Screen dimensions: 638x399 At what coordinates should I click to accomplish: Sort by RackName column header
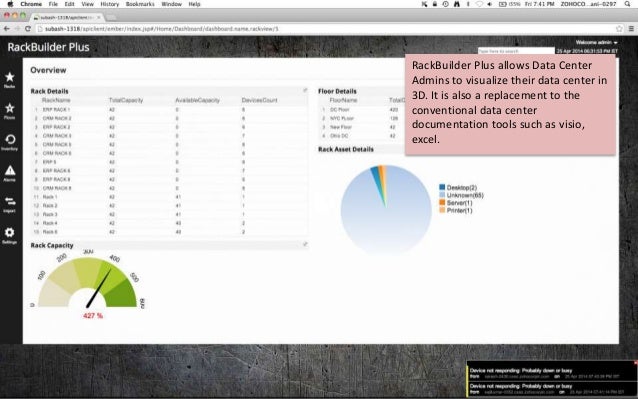pos(56,100)
